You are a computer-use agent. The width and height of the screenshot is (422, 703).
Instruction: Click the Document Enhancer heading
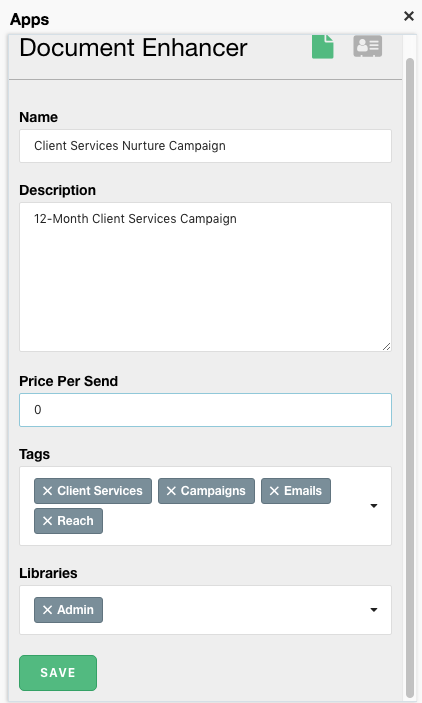click(x=133, y=48)
